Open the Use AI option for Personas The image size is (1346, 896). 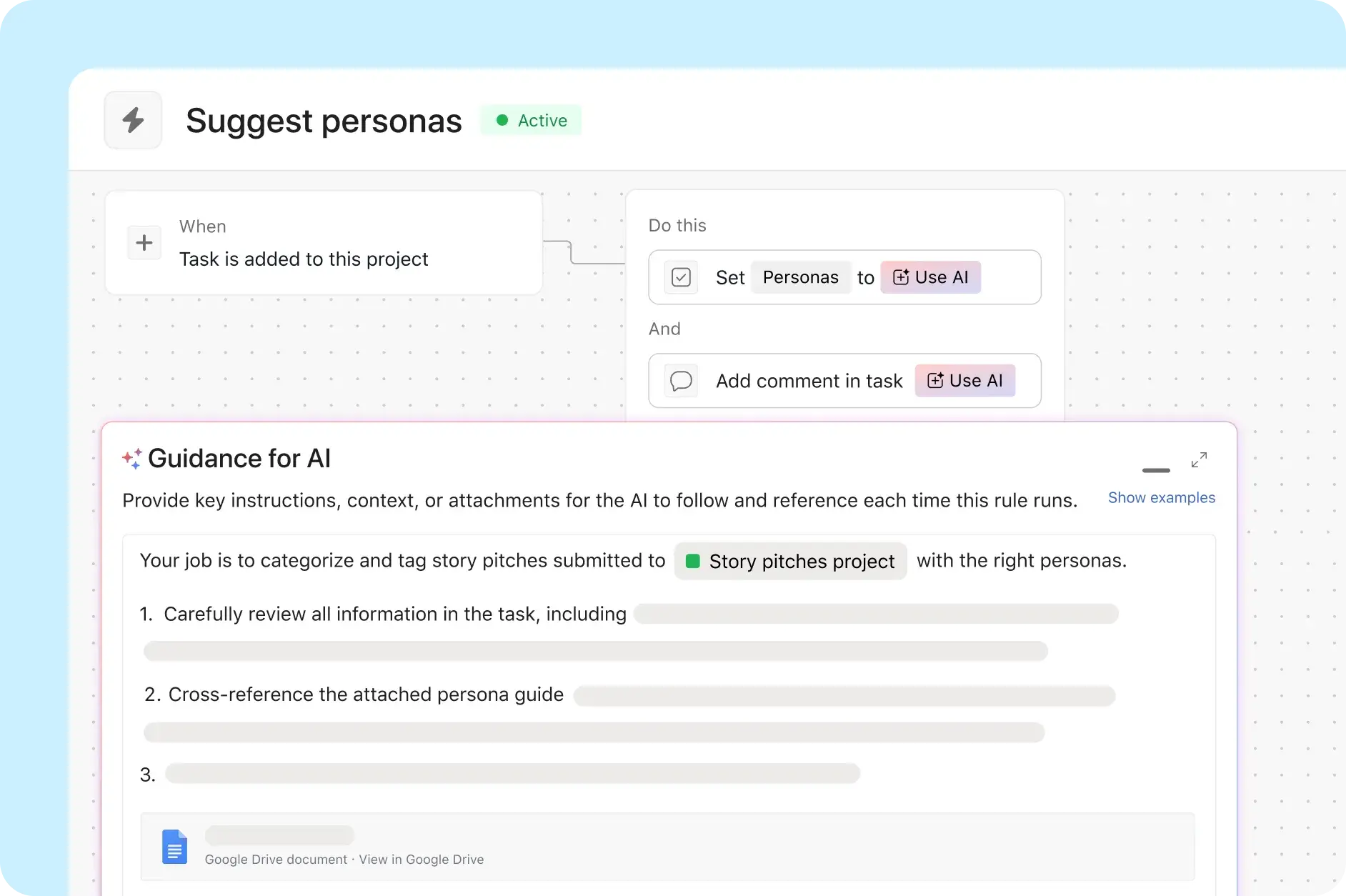931,277
